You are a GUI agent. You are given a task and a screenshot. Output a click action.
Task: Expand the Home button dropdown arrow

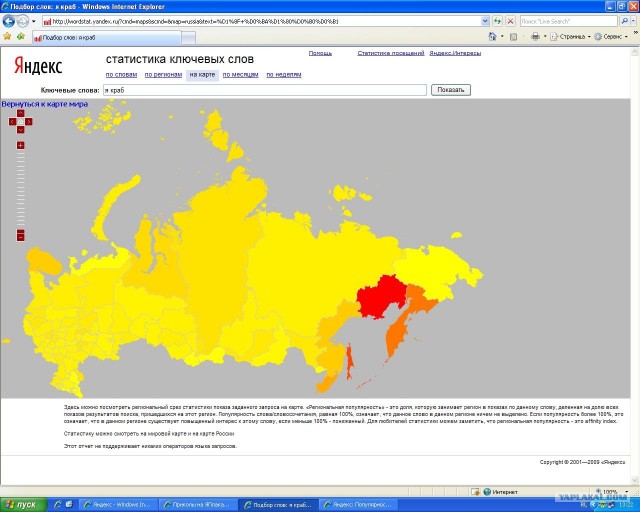502,37
